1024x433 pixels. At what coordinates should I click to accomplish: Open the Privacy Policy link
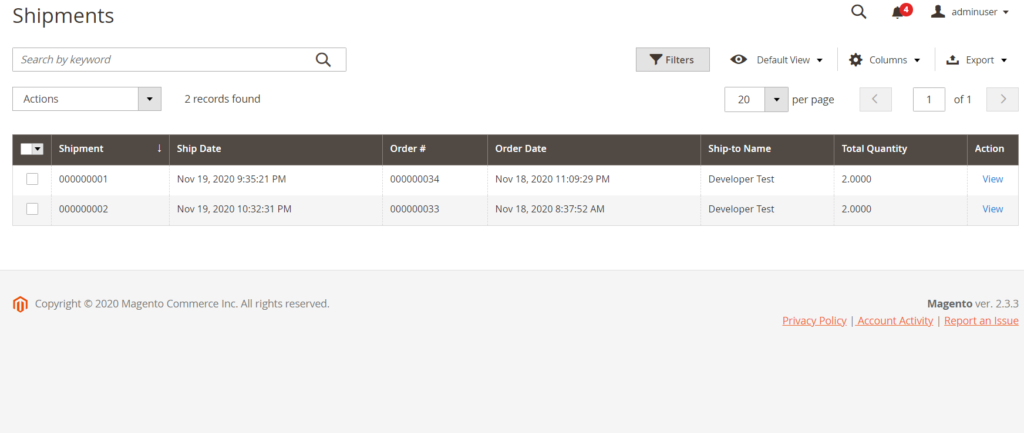click(814, 321)
